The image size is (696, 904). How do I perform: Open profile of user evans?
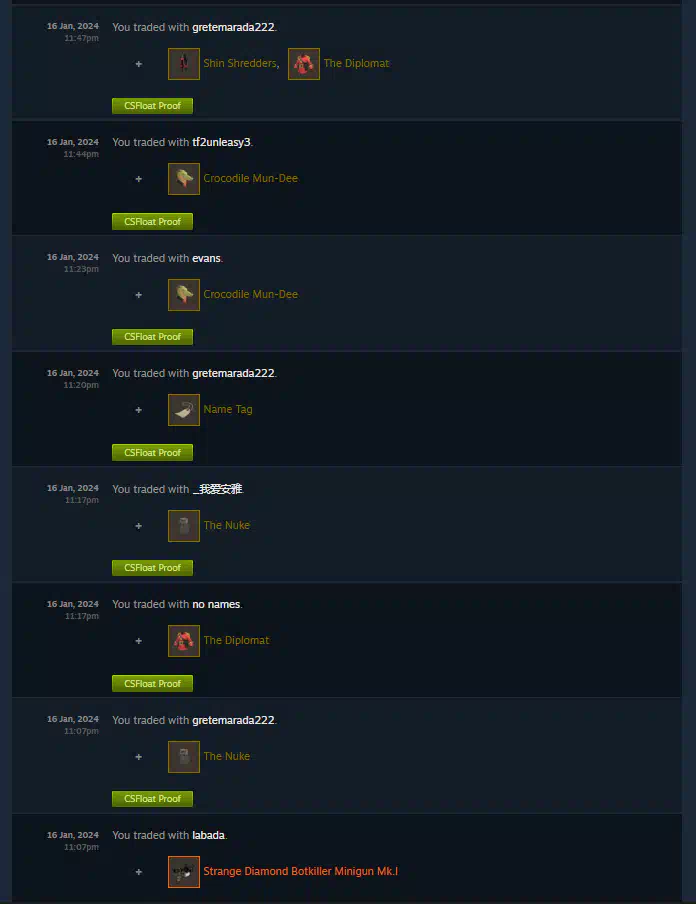[206, 258]
